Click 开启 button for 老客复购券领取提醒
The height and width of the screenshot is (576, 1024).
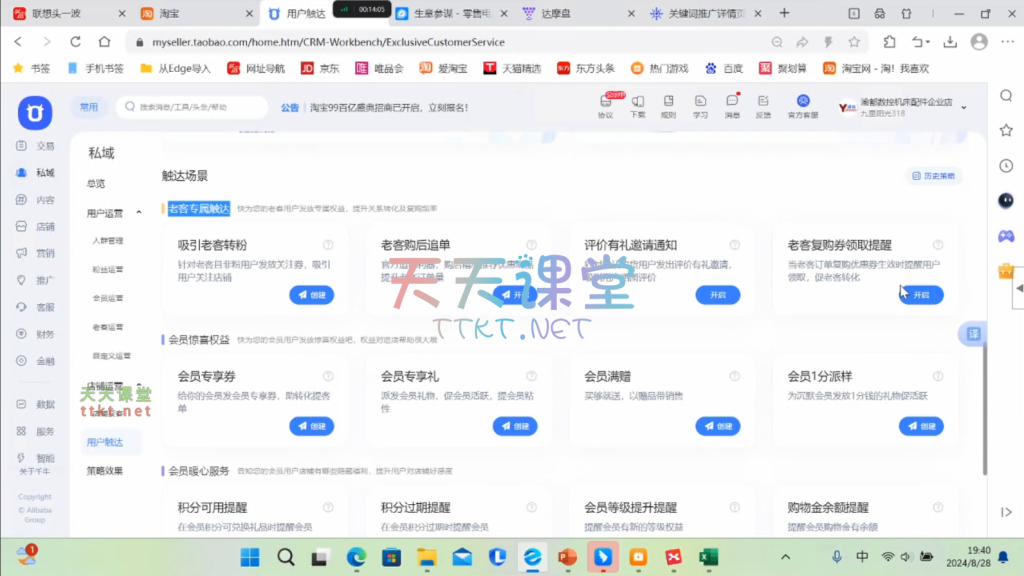[x=920, y=295]
